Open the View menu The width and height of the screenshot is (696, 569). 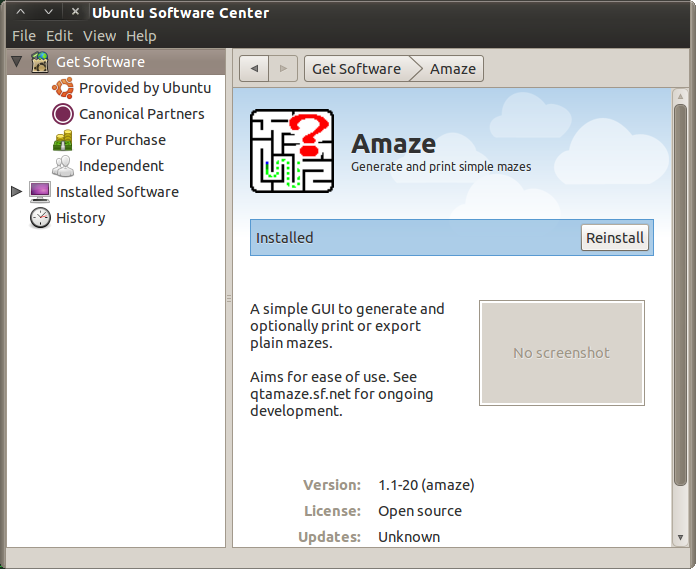point(99,36)
